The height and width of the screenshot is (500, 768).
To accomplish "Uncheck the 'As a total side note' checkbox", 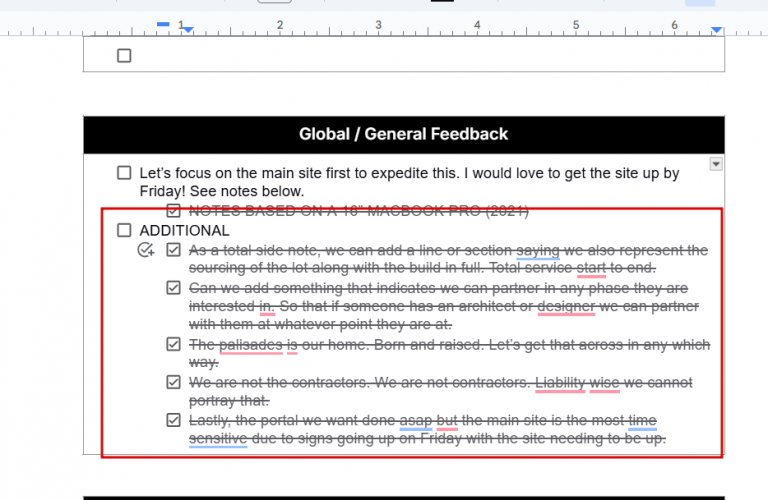I will [173, 250].
